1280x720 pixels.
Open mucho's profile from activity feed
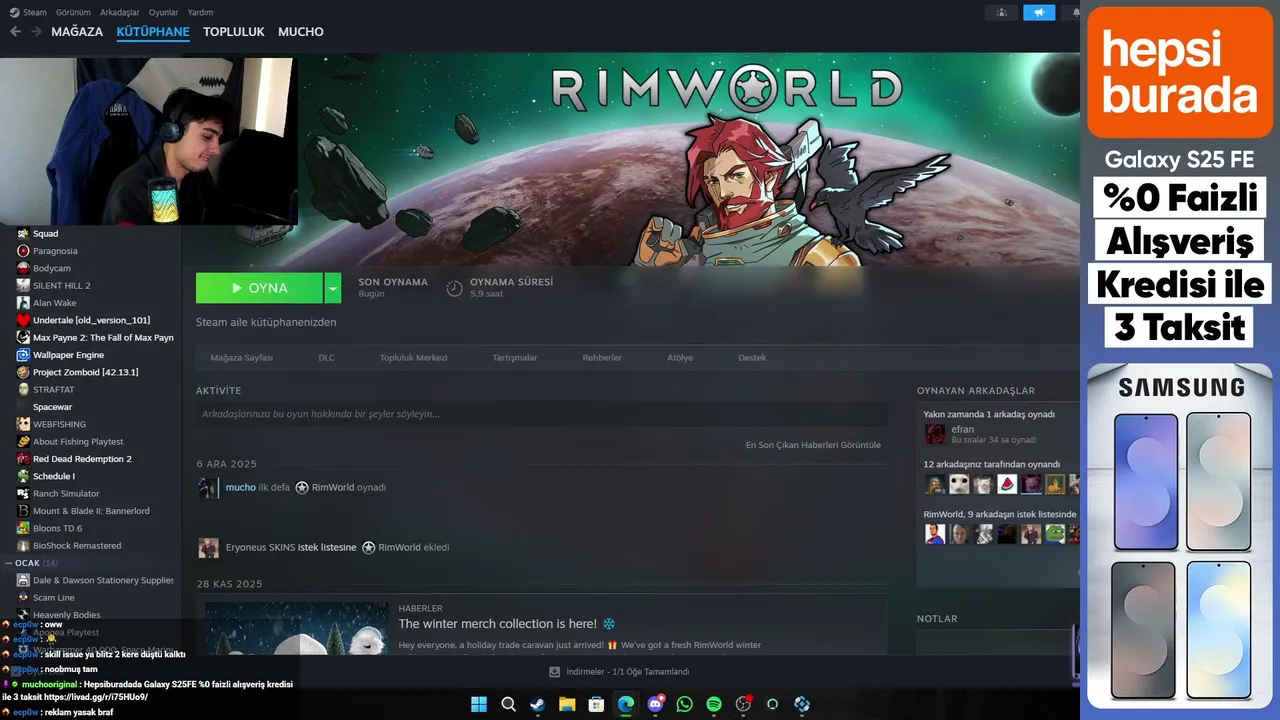[240, 487]
